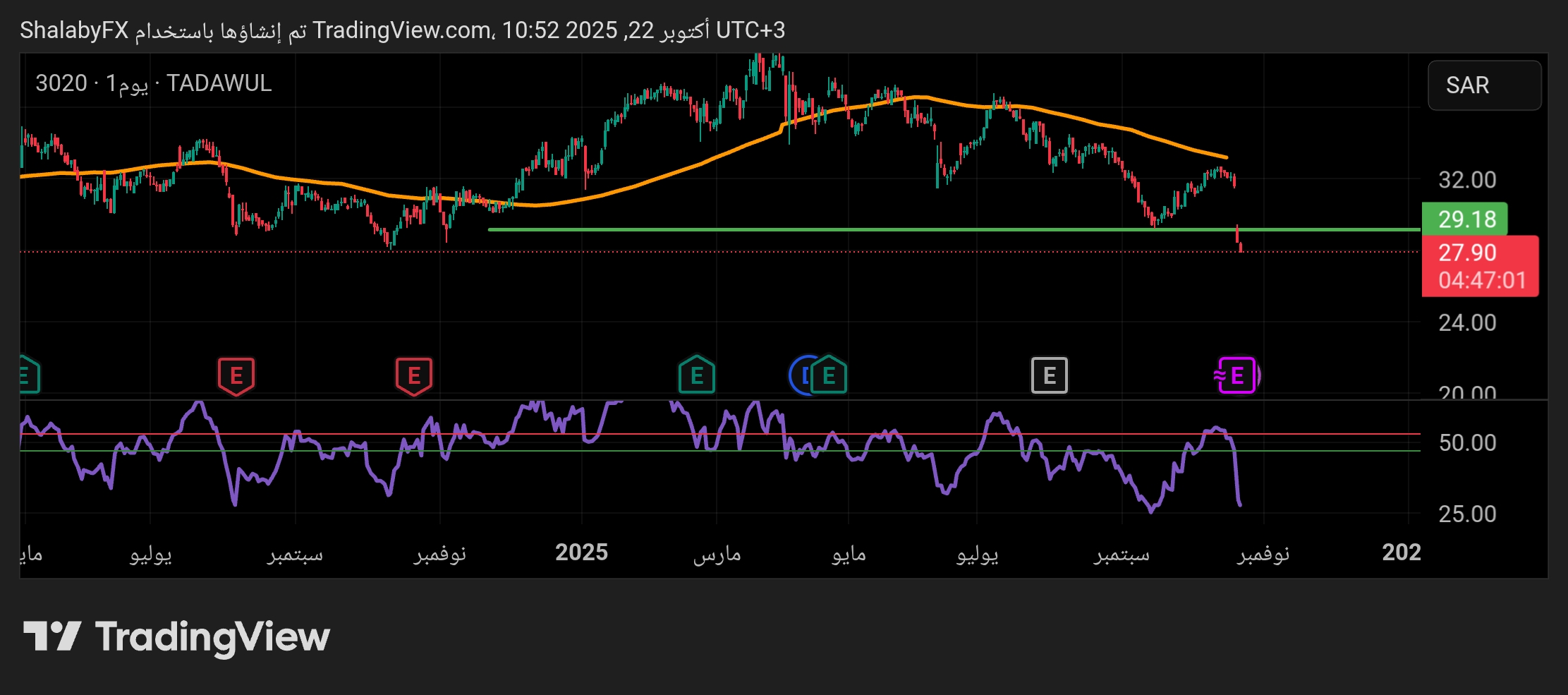The image size is (1568, 695).
Task: Click the gray E earnings marker
Action: (1049, 375)
